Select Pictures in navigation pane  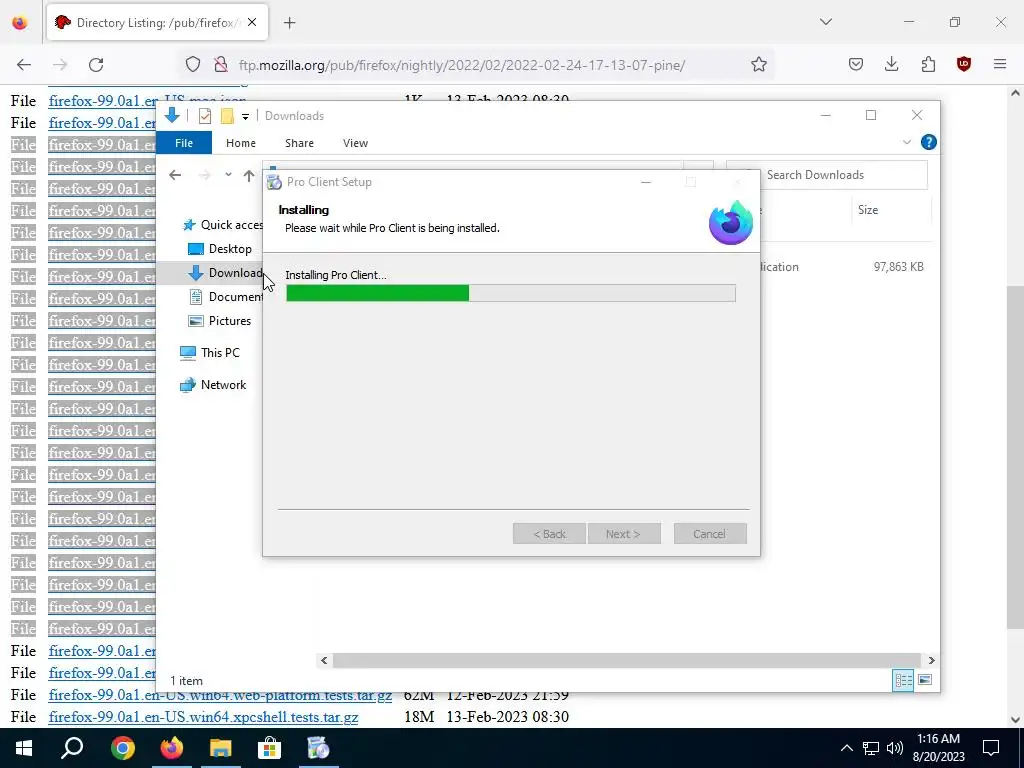(x=219, y=321)
